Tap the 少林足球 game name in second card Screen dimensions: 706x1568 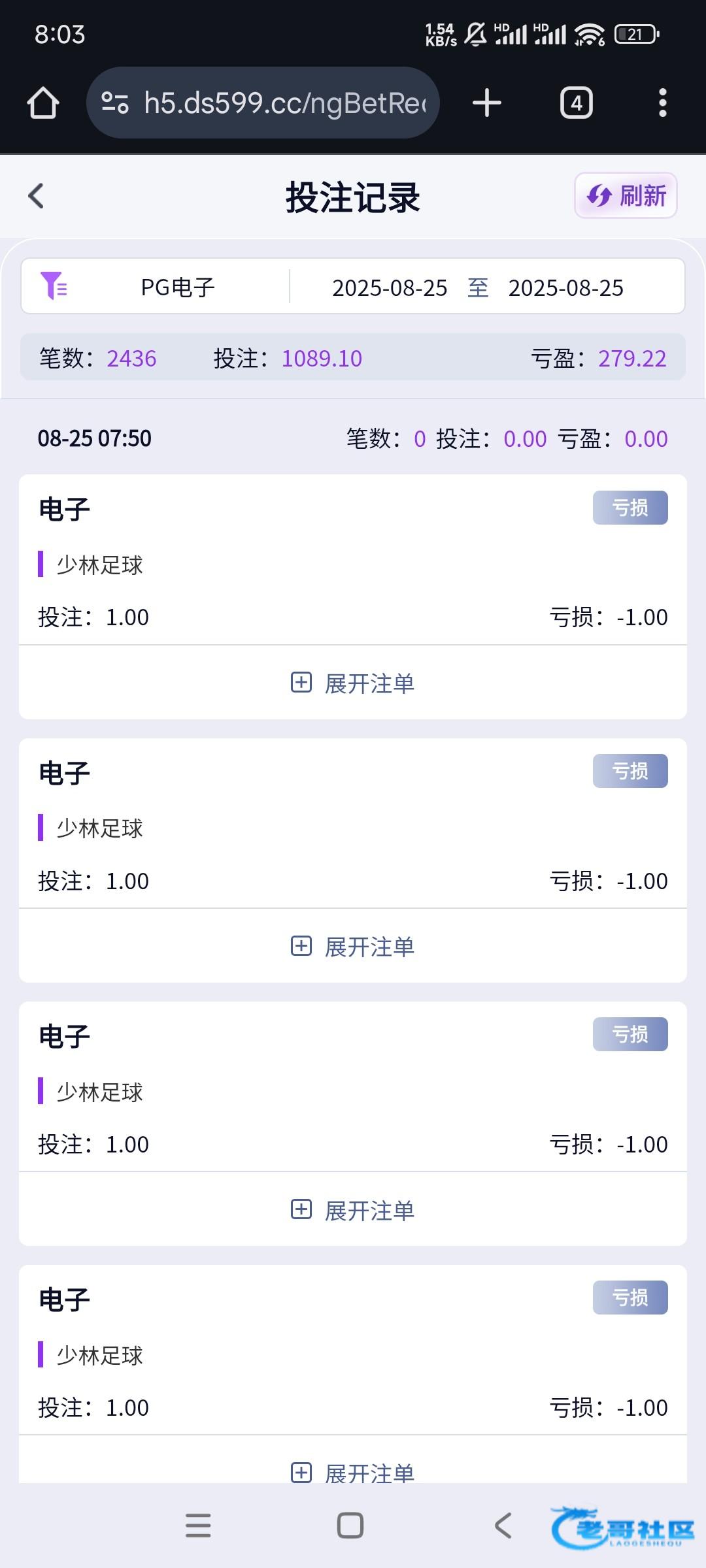point(99,828)
